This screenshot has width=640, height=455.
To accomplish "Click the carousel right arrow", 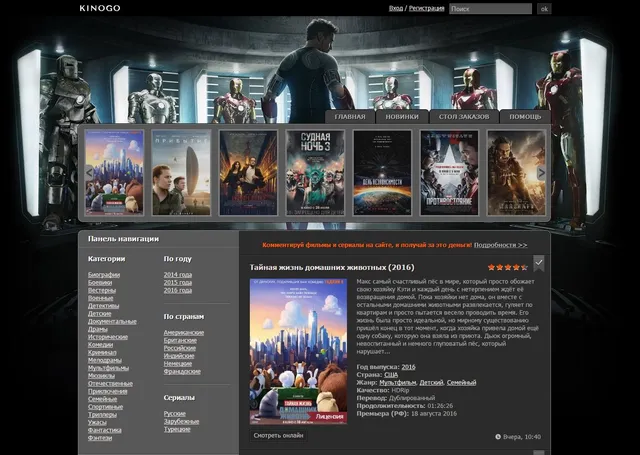I will pyautogui.click(x=541, y=172).
